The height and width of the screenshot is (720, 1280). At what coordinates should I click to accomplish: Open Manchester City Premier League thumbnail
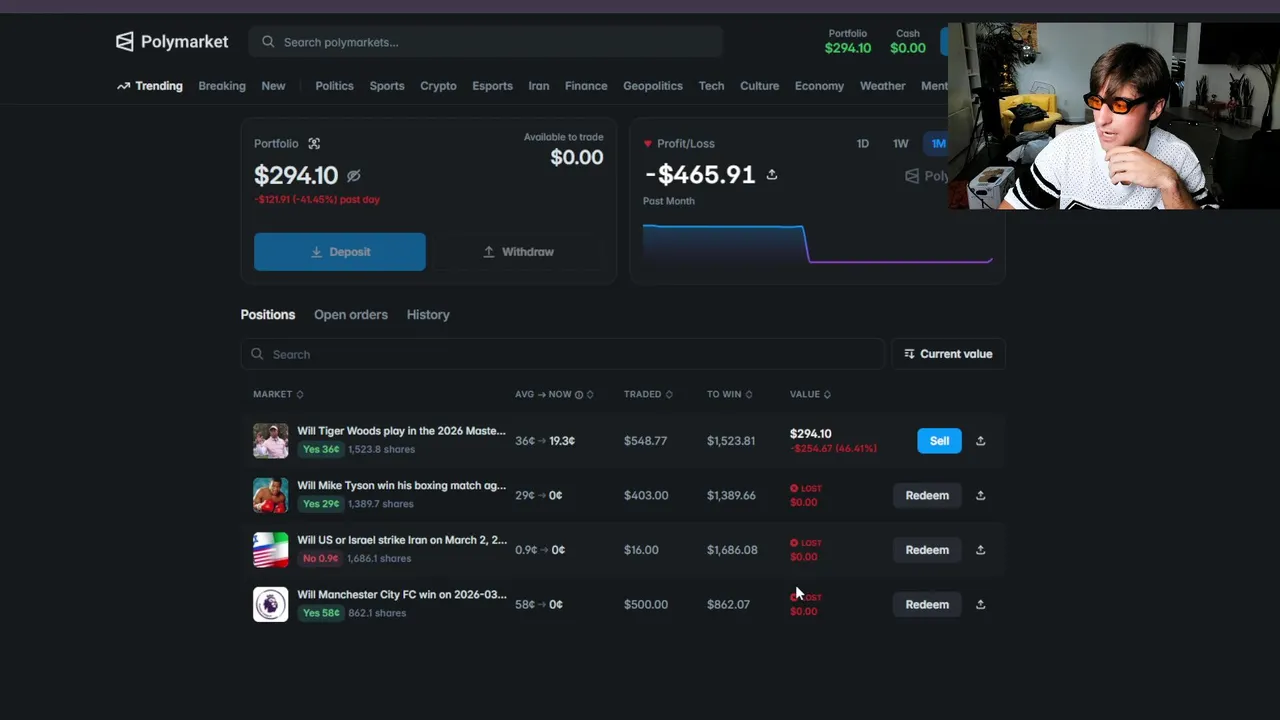point(270,604)
